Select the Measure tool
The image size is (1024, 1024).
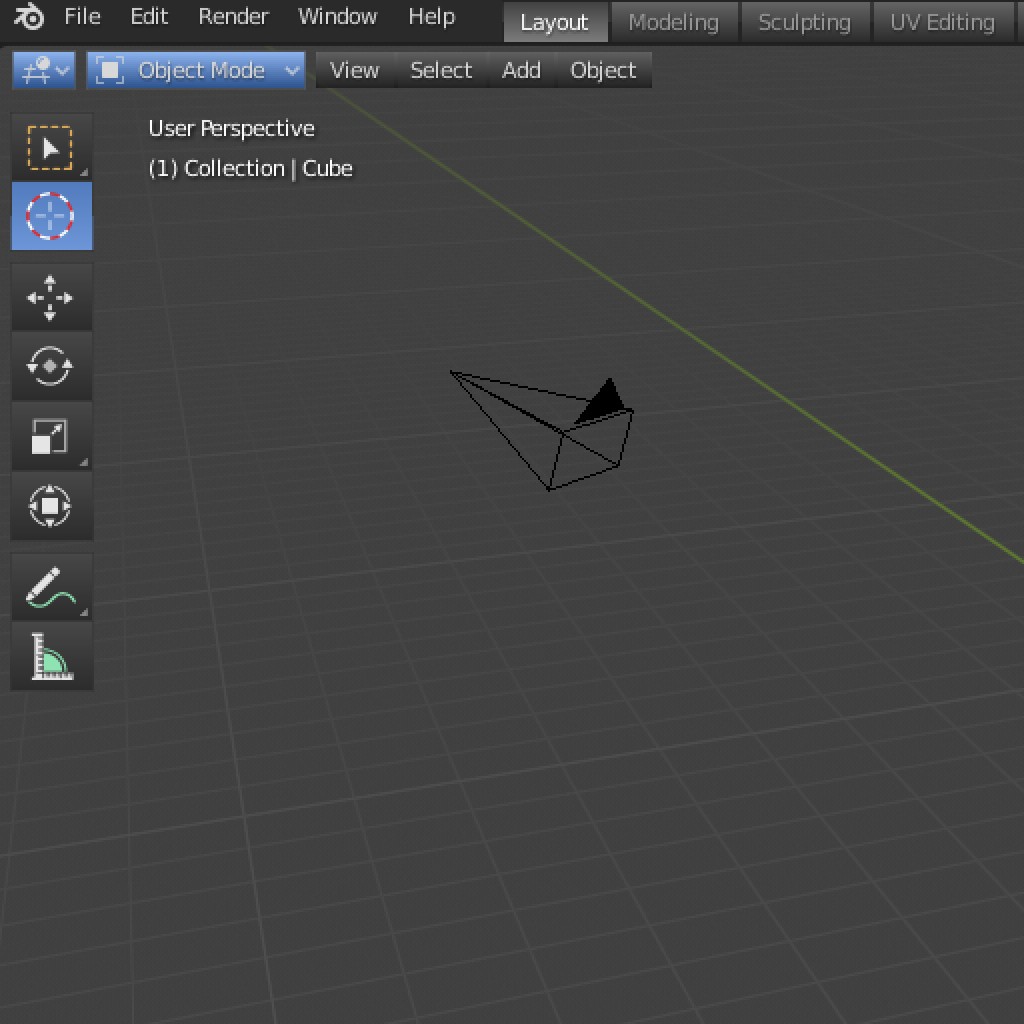tap(51, 657)
